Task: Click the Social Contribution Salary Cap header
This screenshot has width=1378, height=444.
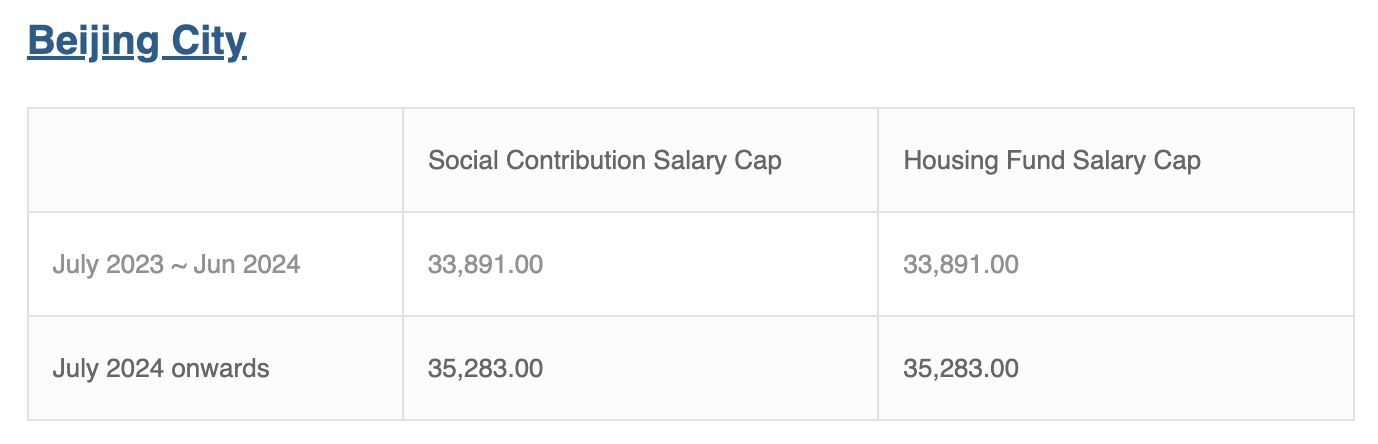Action: point(604,160)
